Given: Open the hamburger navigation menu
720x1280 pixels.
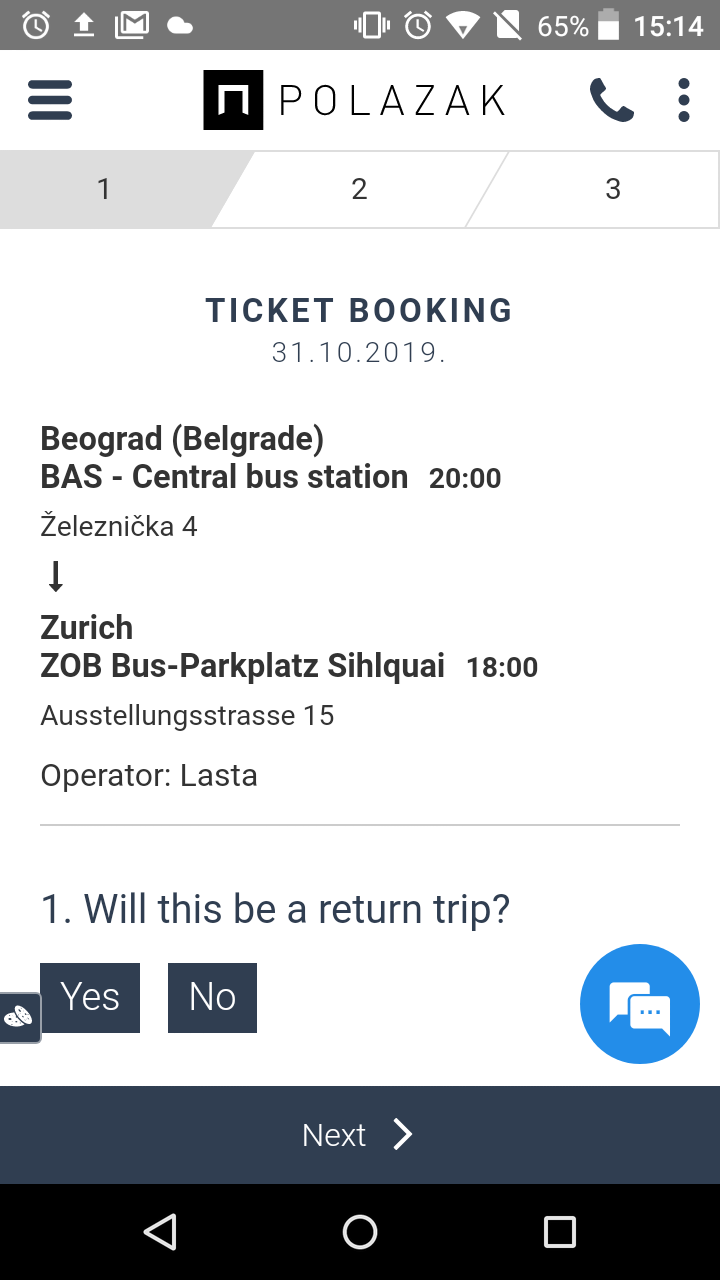Looking at the screenshot, I should (50, 100).
